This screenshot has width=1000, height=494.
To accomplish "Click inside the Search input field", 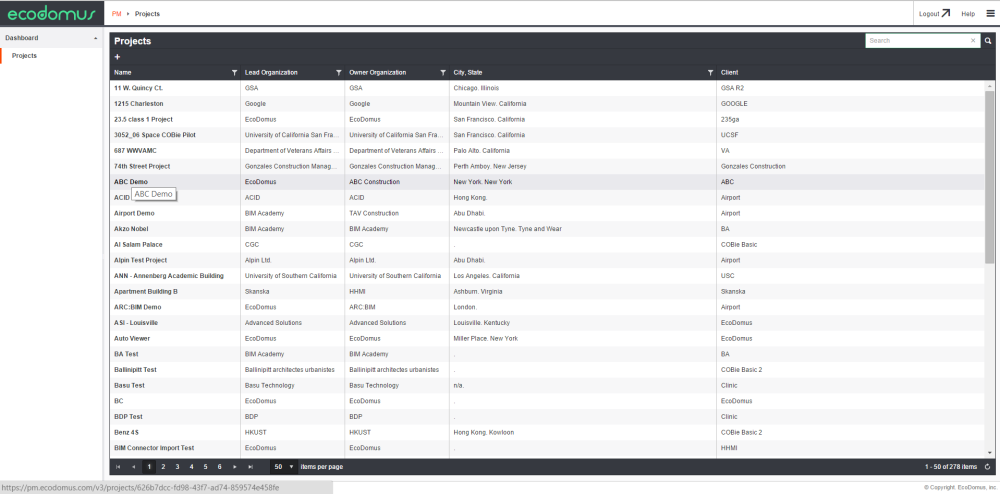I will coord(918,41).
